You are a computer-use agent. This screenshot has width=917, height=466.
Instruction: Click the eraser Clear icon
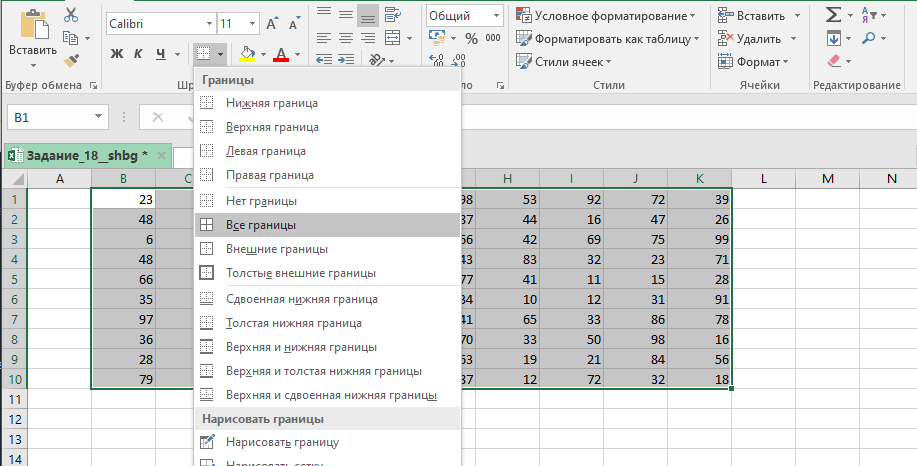834,61
